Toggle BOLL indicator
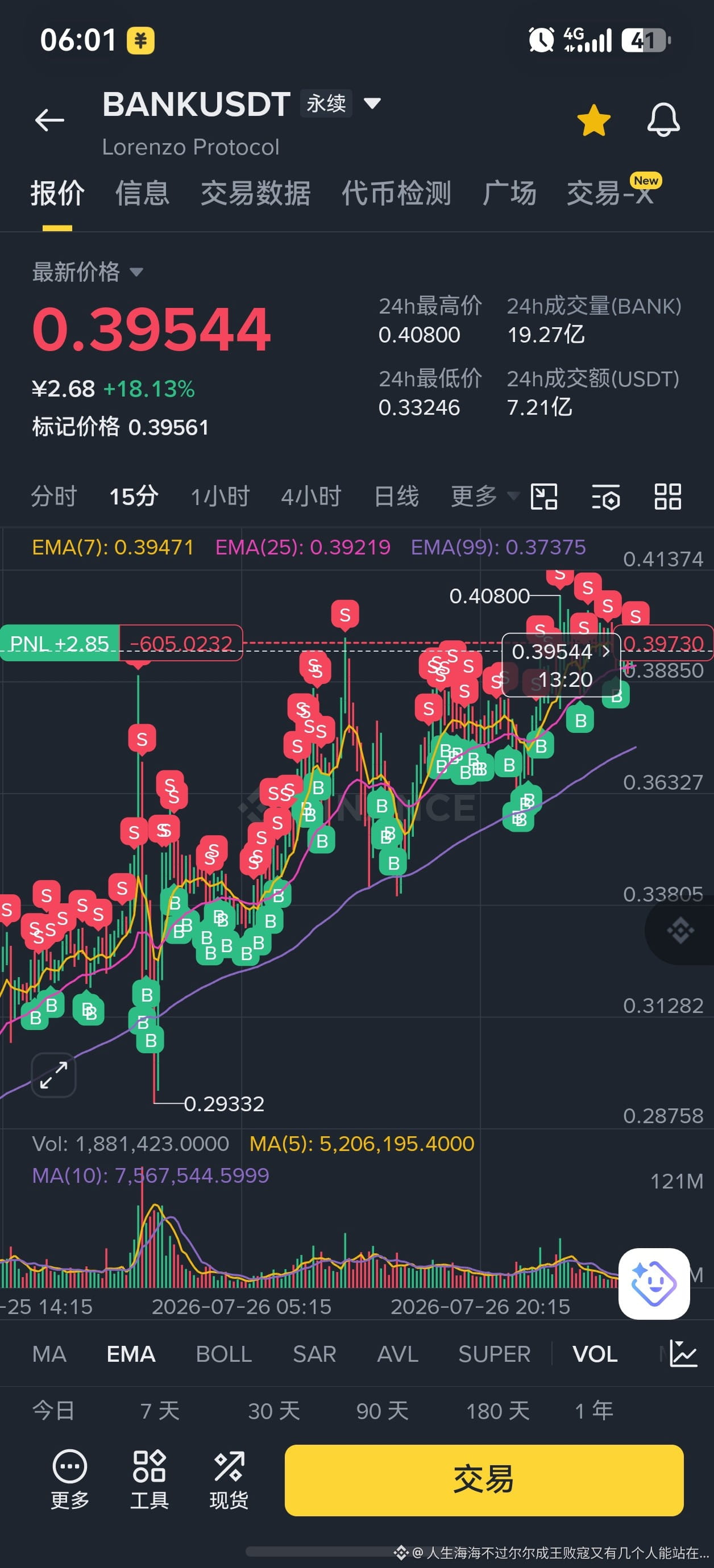 pyautogui.click(x=223, y=1353)
